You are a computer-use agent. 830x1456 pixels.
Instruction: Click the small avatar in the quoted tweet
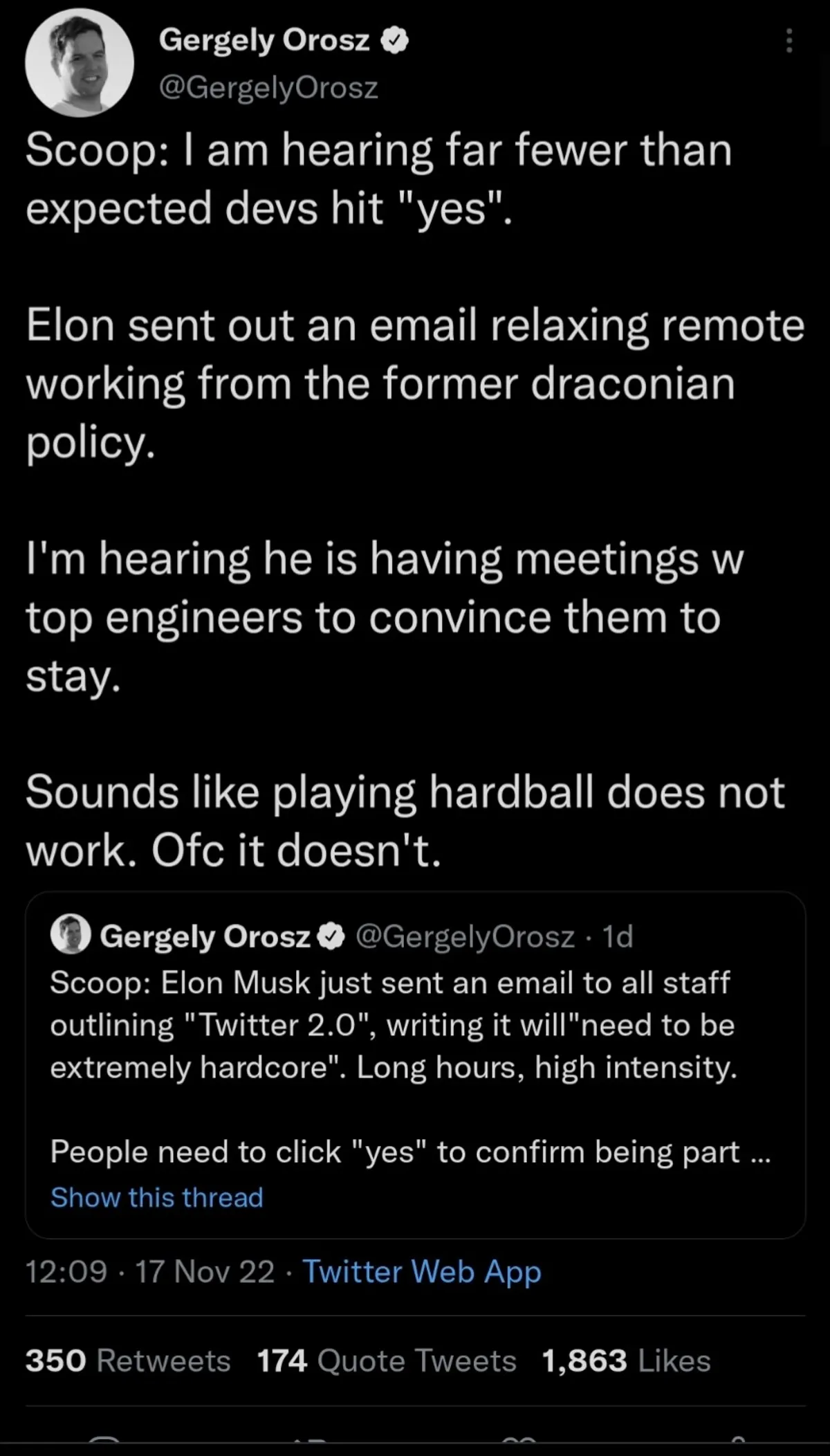pyautogui.click(x=71, y=935)
